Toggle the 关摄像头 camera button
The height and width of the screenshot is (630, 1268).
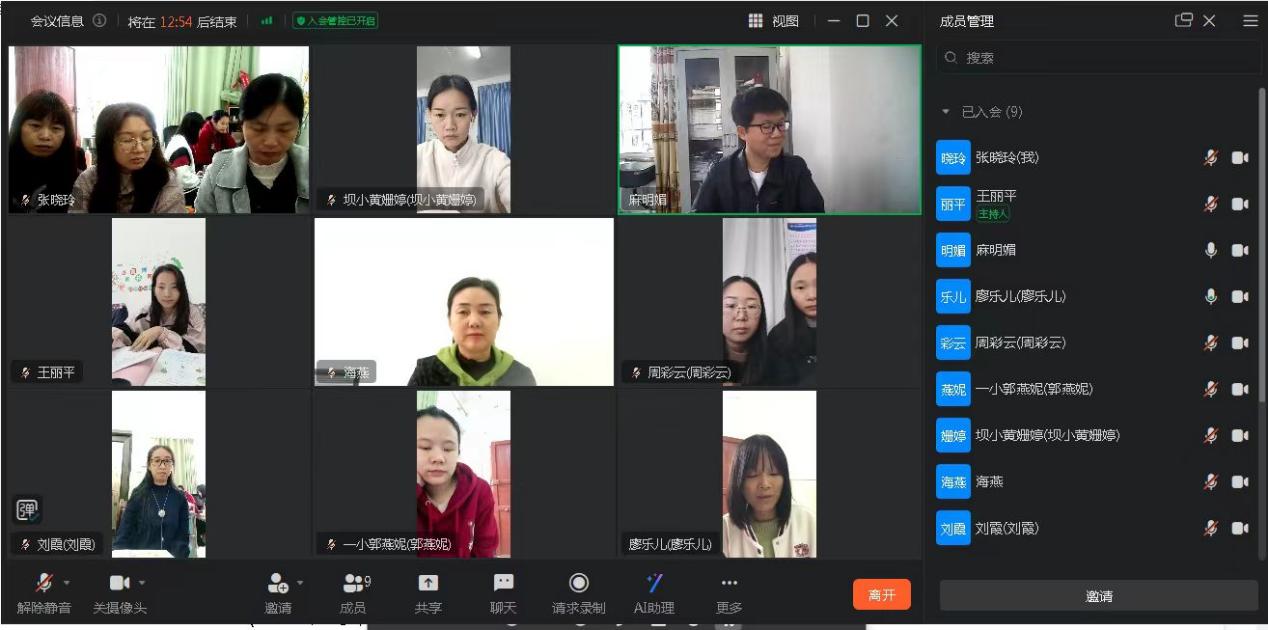tap(119, 583)
